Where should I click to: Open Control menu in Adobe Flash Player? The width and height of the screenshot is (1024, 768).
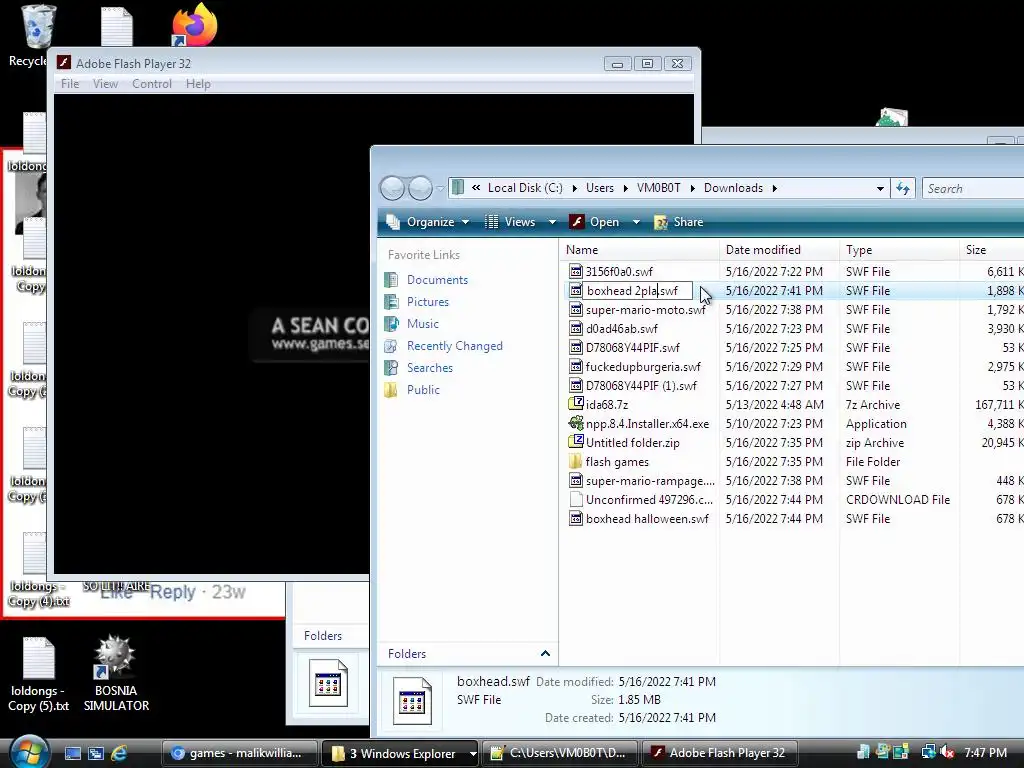[x=152, y=84]
